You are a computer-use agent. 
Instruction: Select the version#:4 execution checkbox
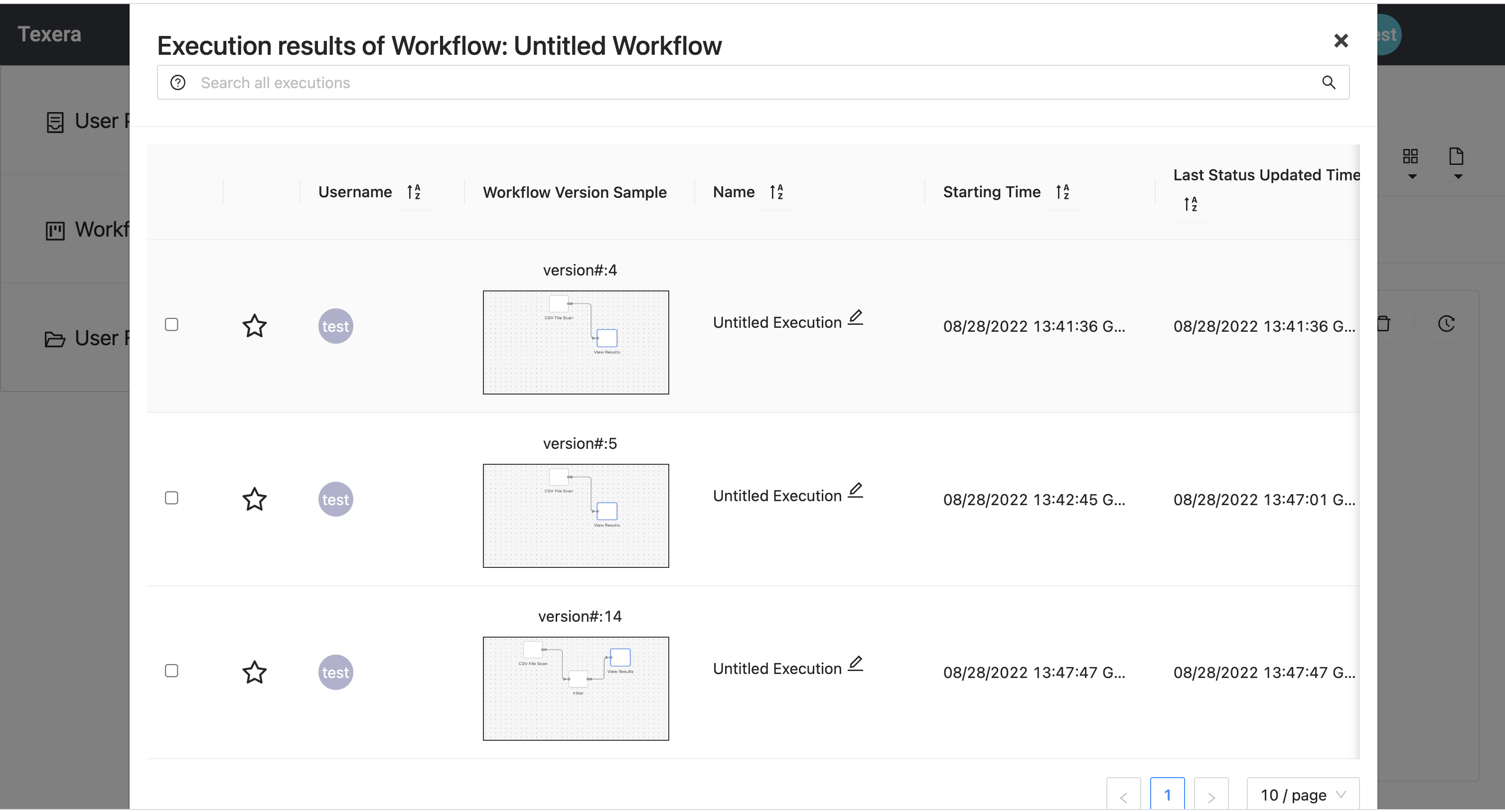(x=171, y=324)
